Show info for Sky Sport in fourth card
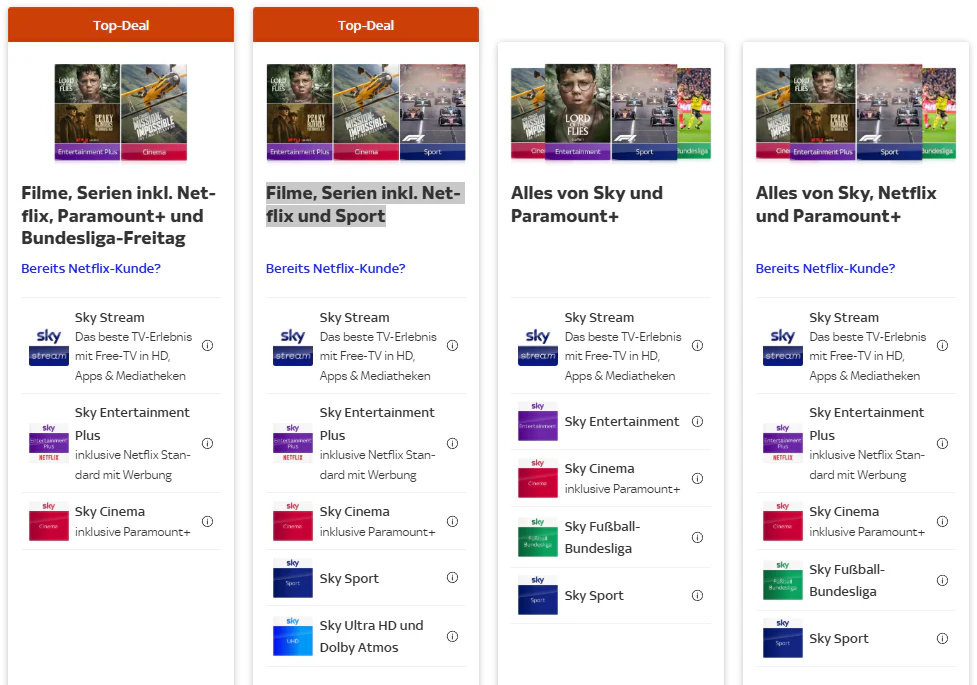 [x=942, y=638]
